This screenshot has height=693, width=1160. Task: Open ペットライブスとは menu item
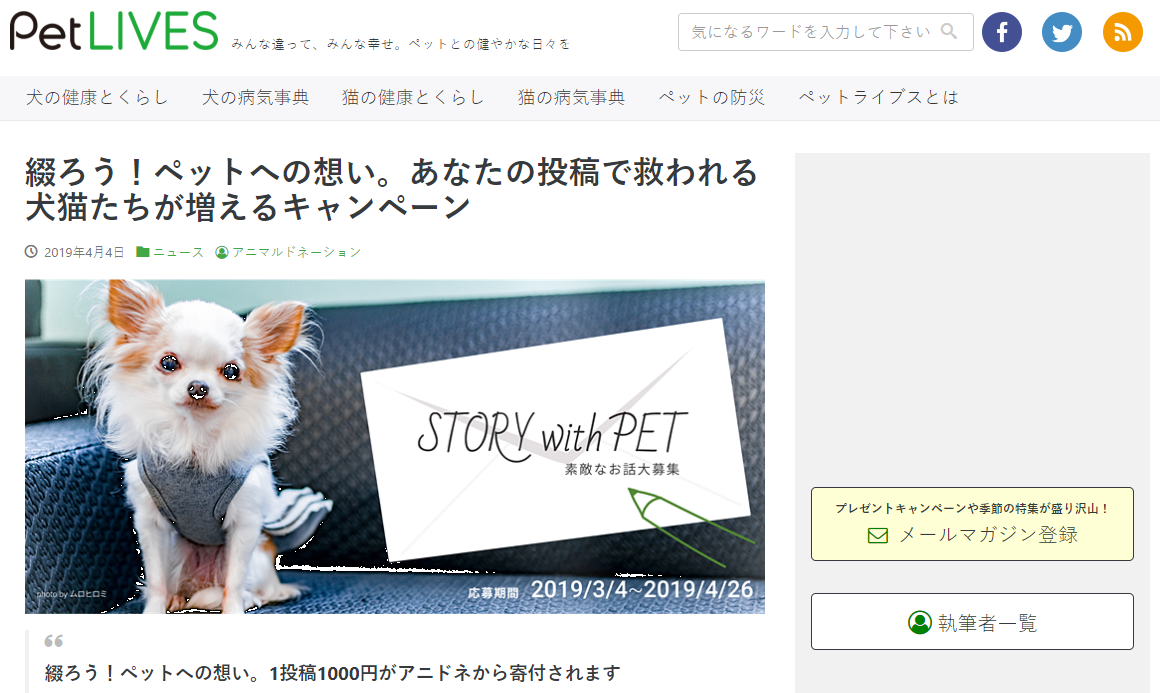click(878, 98)
